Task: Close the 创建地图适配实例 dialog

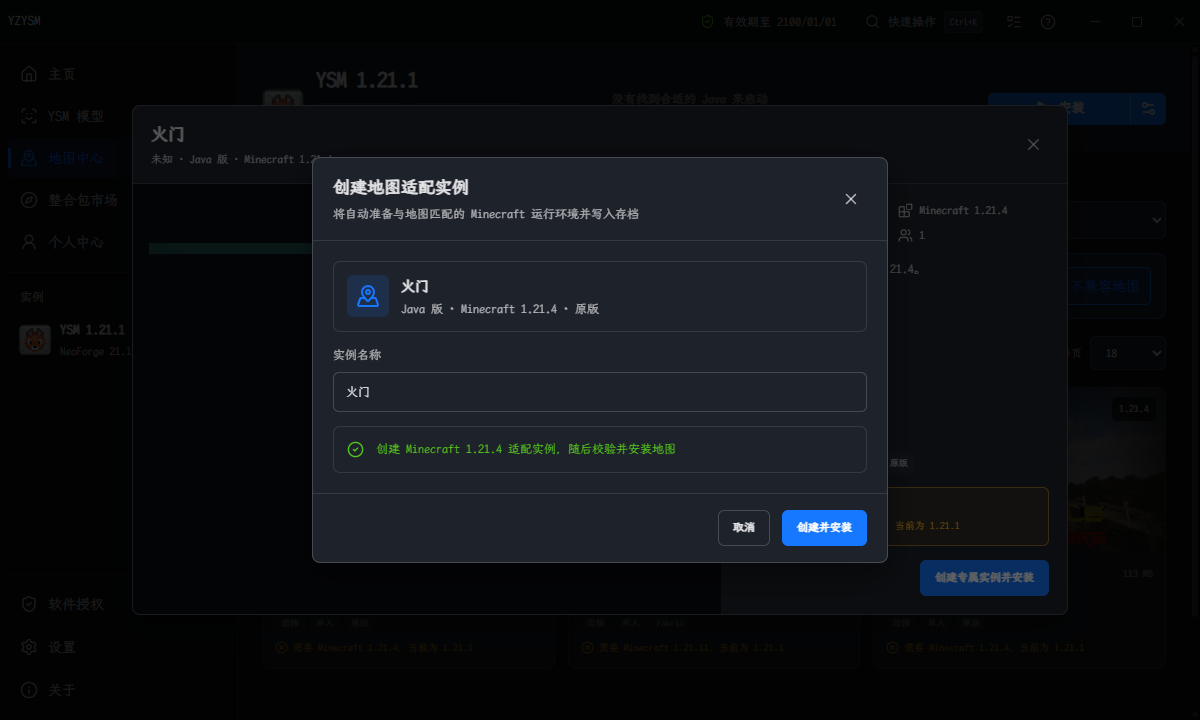Action: (851, 199)
